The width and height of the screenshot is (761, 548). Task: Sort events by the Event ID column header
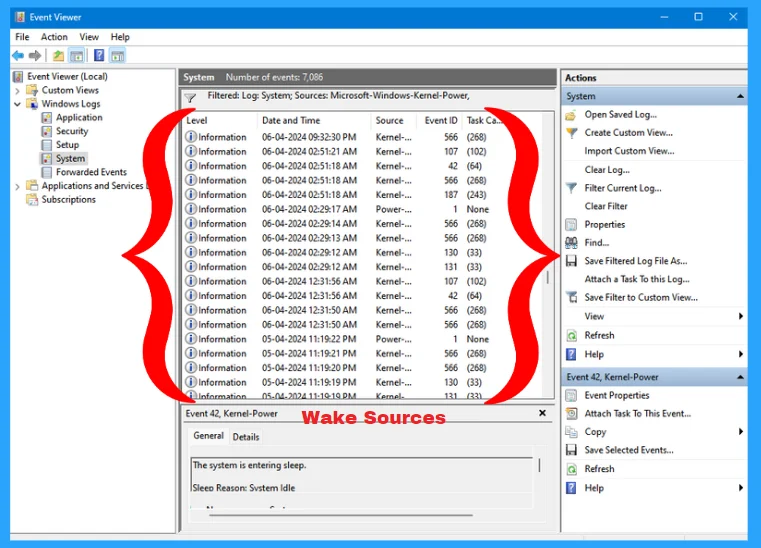[441, 121]
